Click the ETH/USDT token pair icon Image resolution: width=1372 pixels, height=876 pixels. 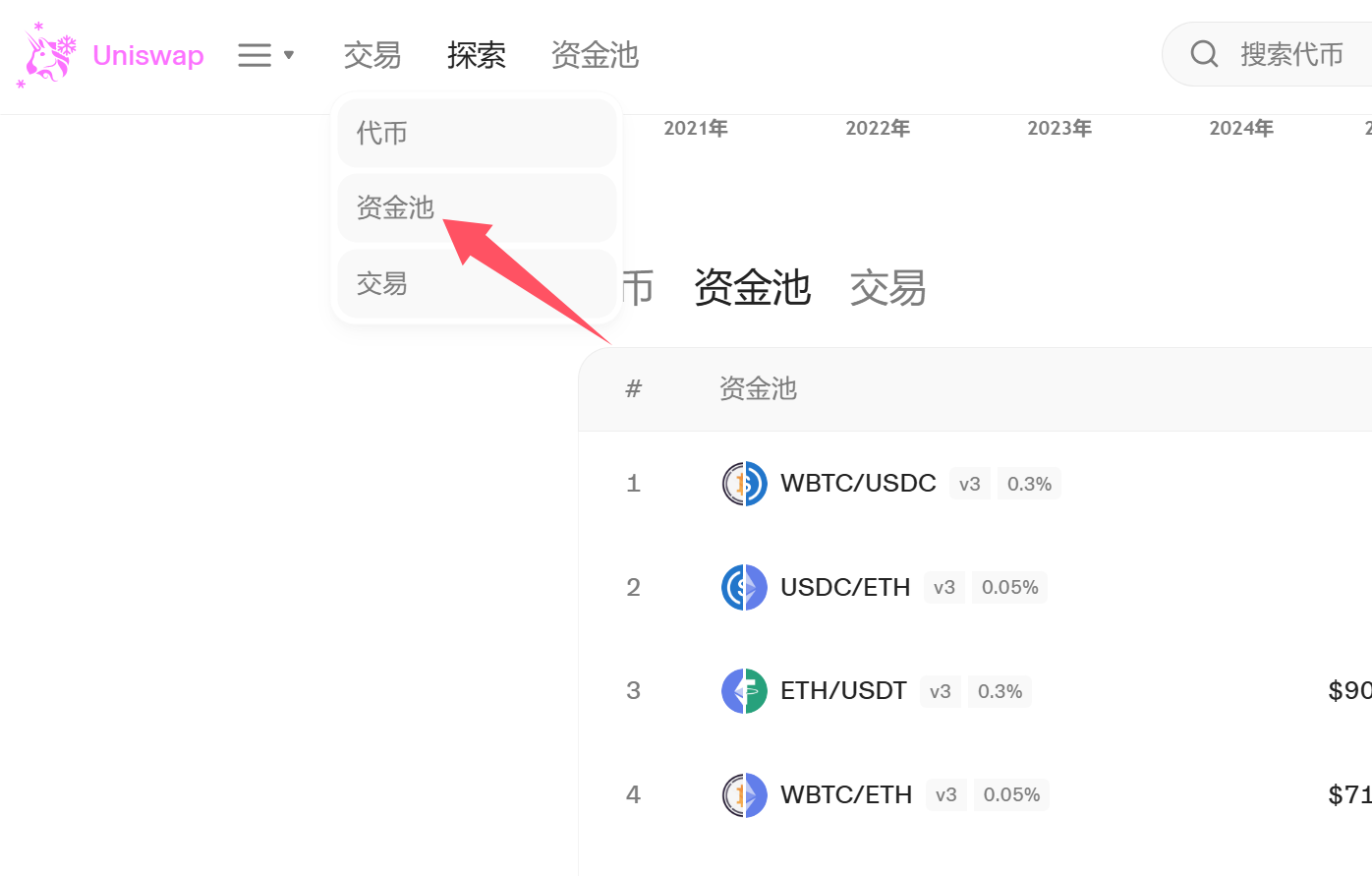(x=744, y=691)
